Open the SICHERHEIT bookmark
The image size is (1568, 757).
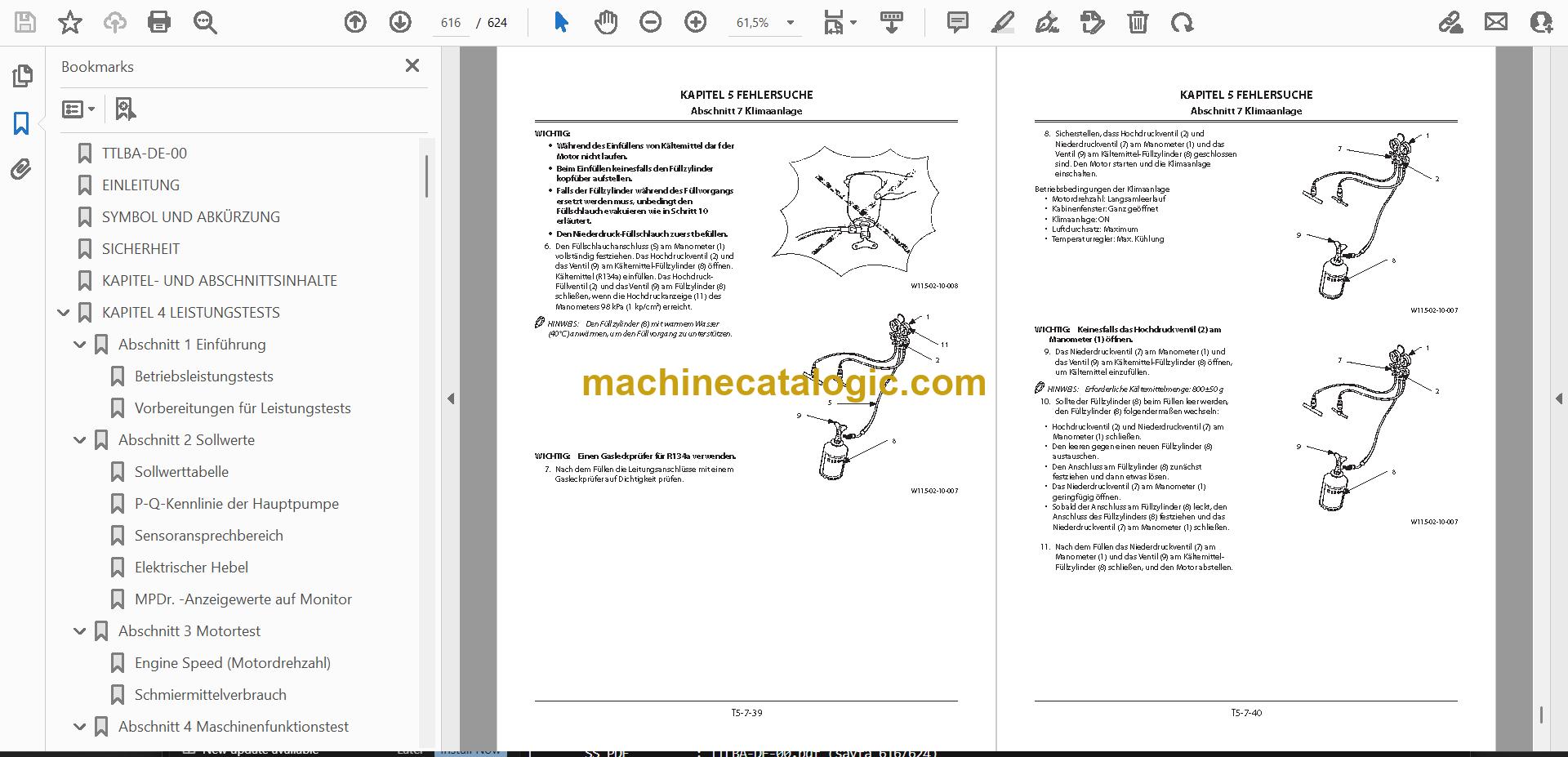tap(140, 248)
